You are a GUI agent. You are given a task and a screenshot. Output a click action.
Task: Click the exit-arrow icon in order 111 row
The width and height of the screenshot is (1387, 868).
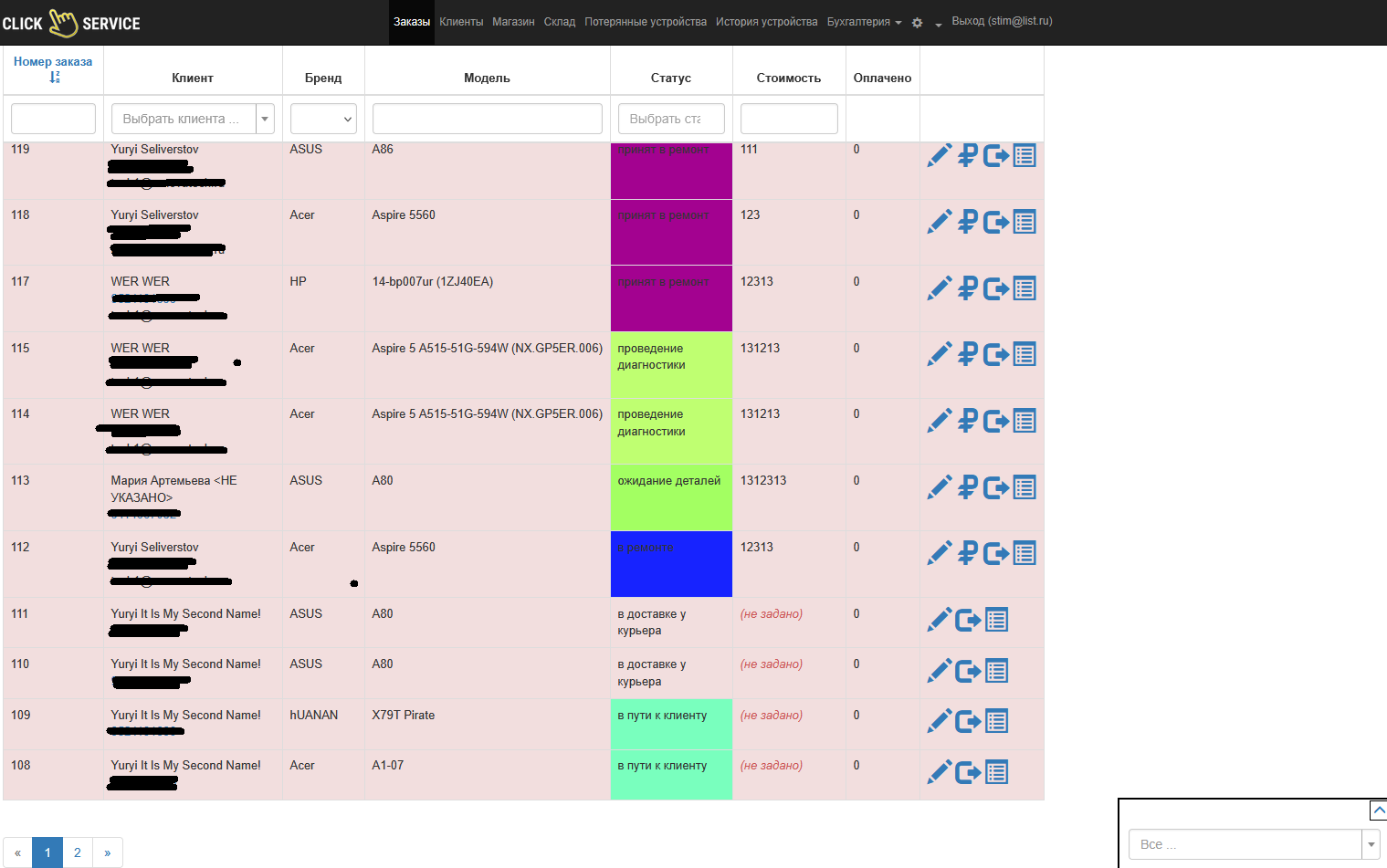pos(968,621)
